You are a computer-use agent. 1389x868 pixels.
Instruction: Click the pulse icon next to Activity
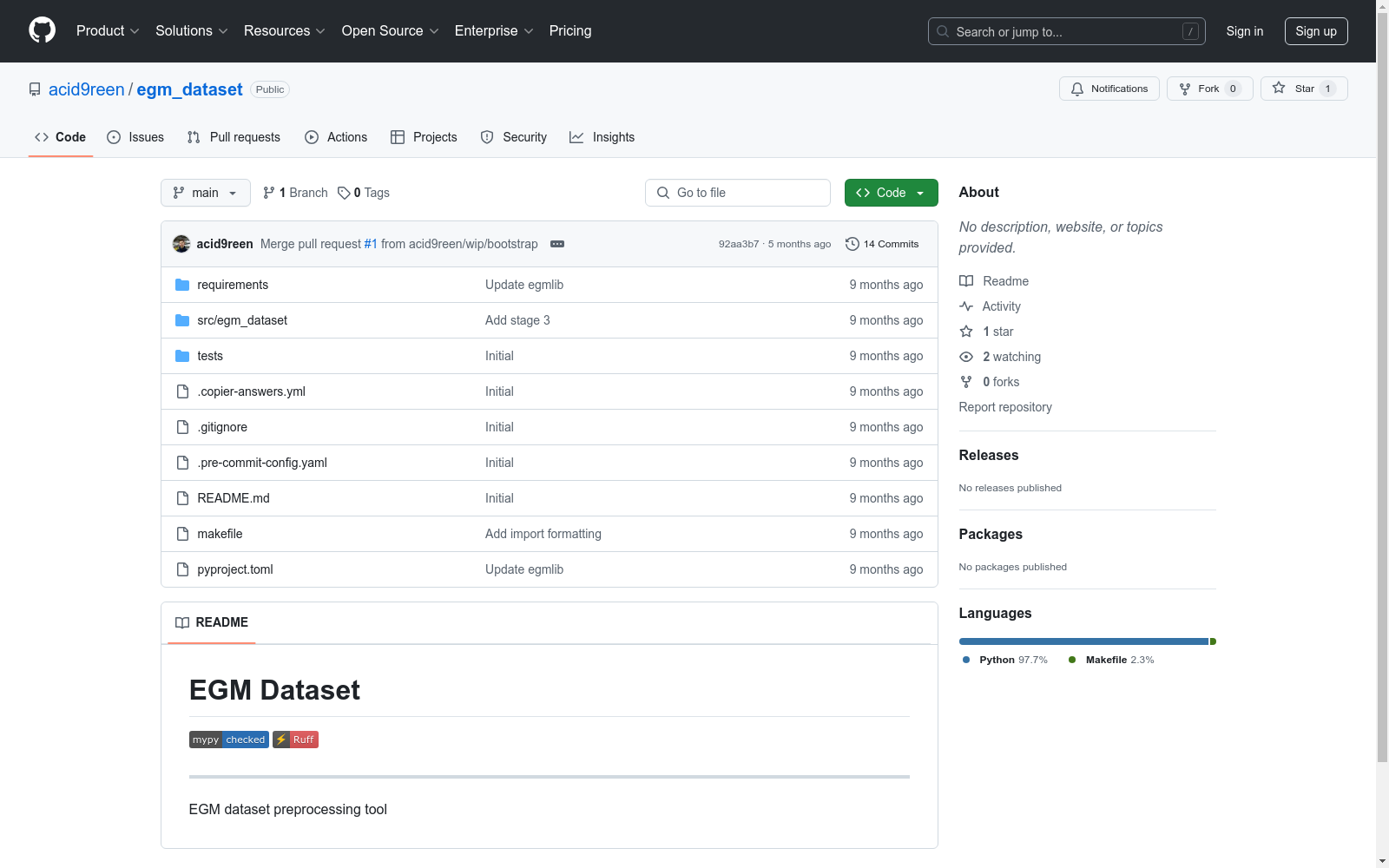(x=966, y=306)
